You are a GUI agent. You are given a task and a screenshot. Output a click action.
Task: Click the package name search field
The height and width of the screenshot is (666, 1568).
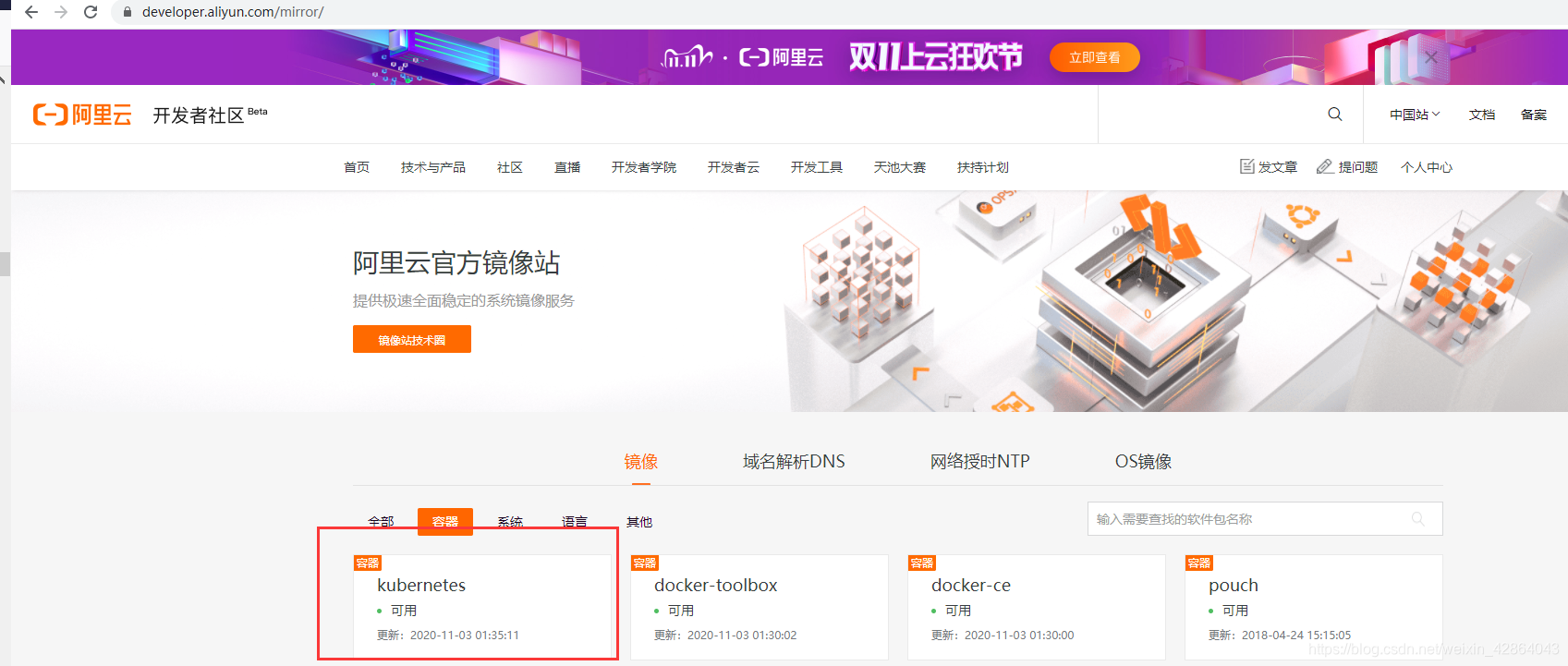pyautogui.click(x=1265, y=519)
